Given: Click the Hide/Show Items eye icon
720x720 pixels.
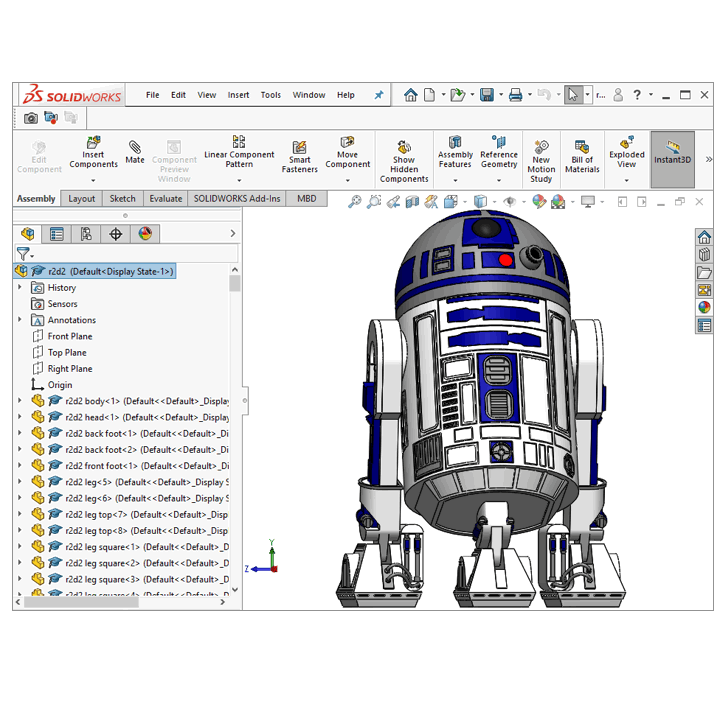Looking at the screenshot, I should [x=509, y=202].
